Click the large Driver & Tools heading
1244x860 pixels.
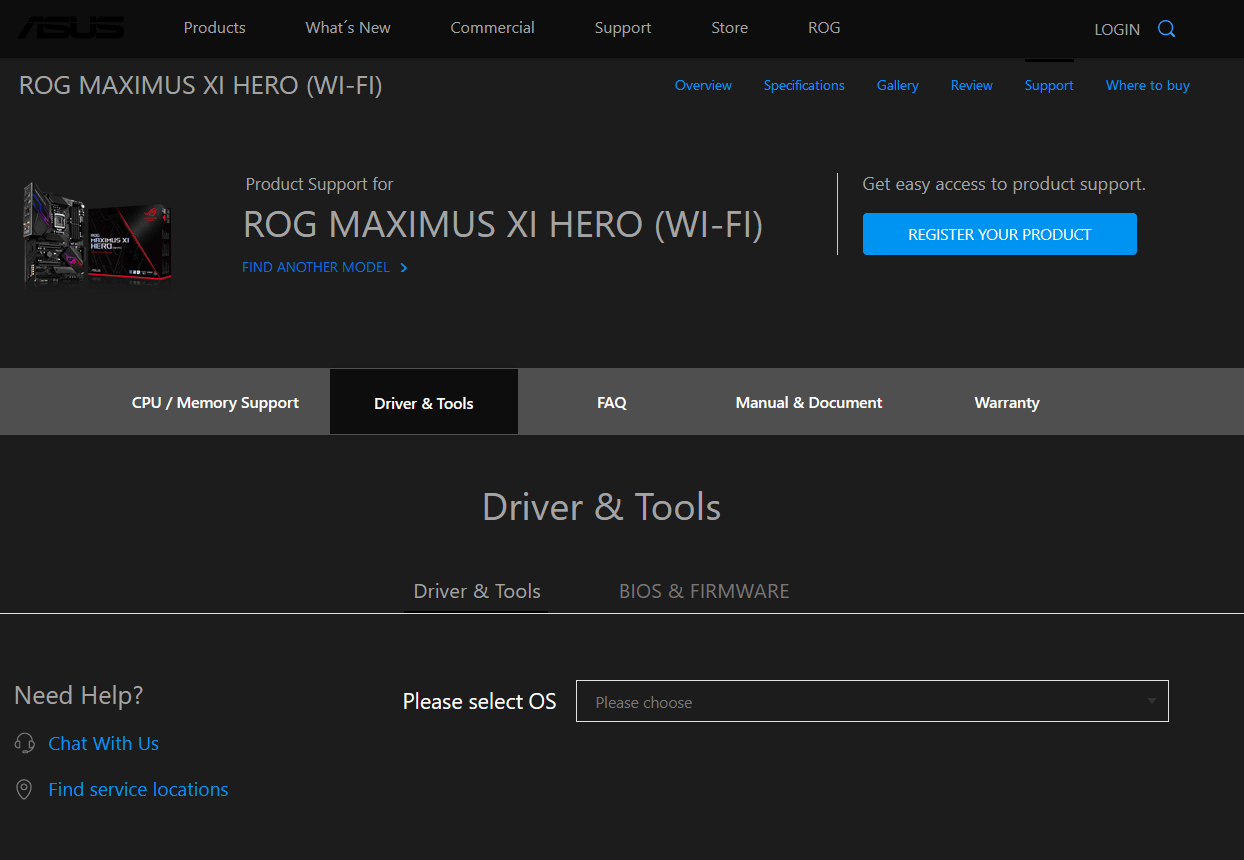click(x=601, y=507)
